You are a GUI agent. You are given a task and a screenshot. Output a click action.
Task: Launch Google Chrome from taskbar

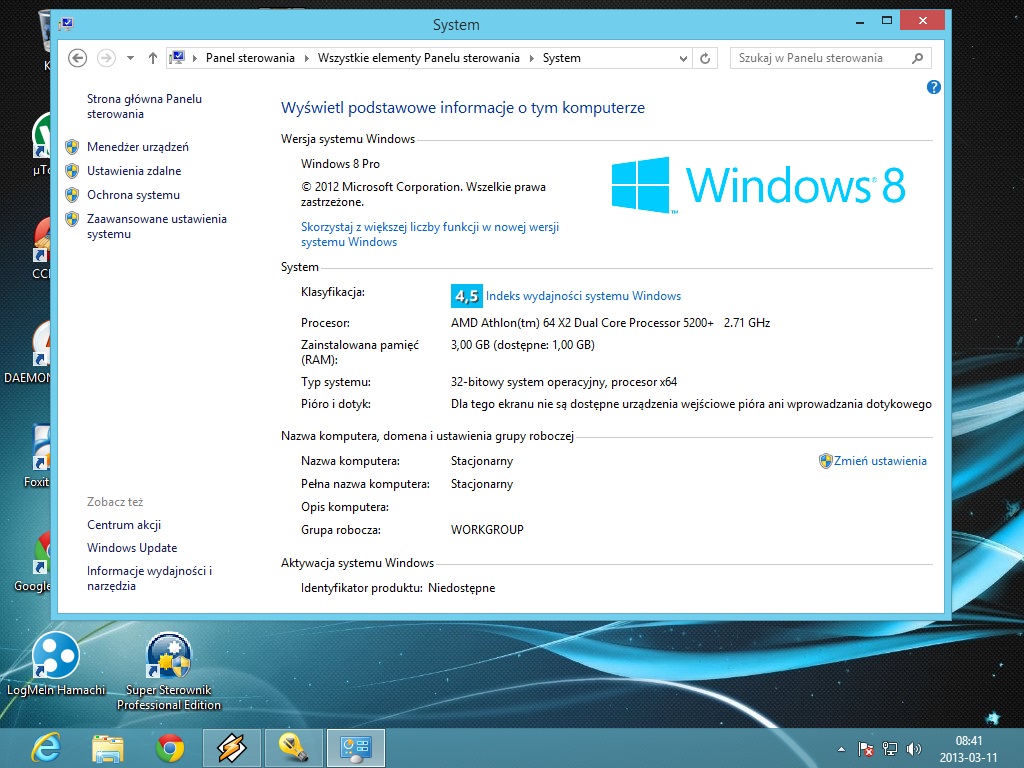[170, 748]
